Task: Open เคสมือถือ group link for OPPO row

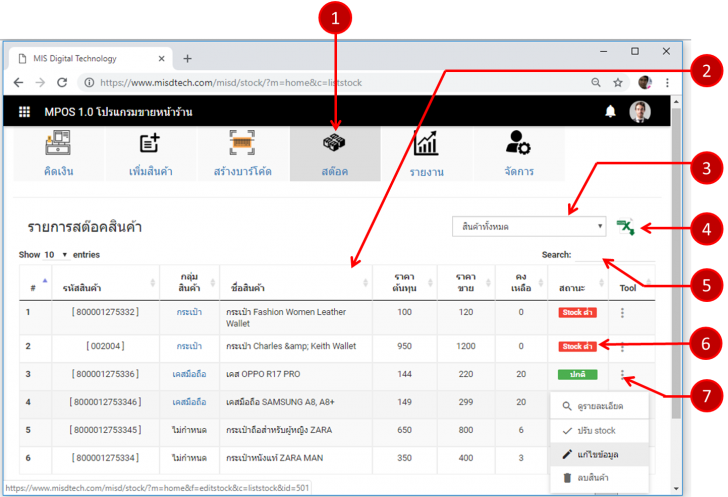Action: tap(189, 374)
